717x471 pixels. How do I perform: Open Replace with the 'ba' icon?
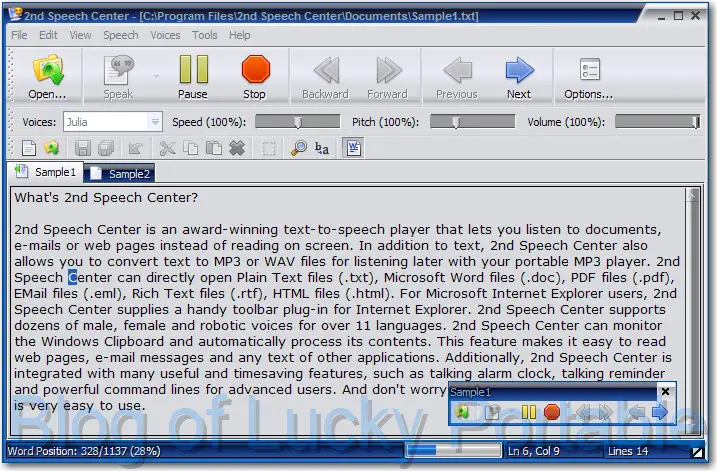click(x=322, y=148)
